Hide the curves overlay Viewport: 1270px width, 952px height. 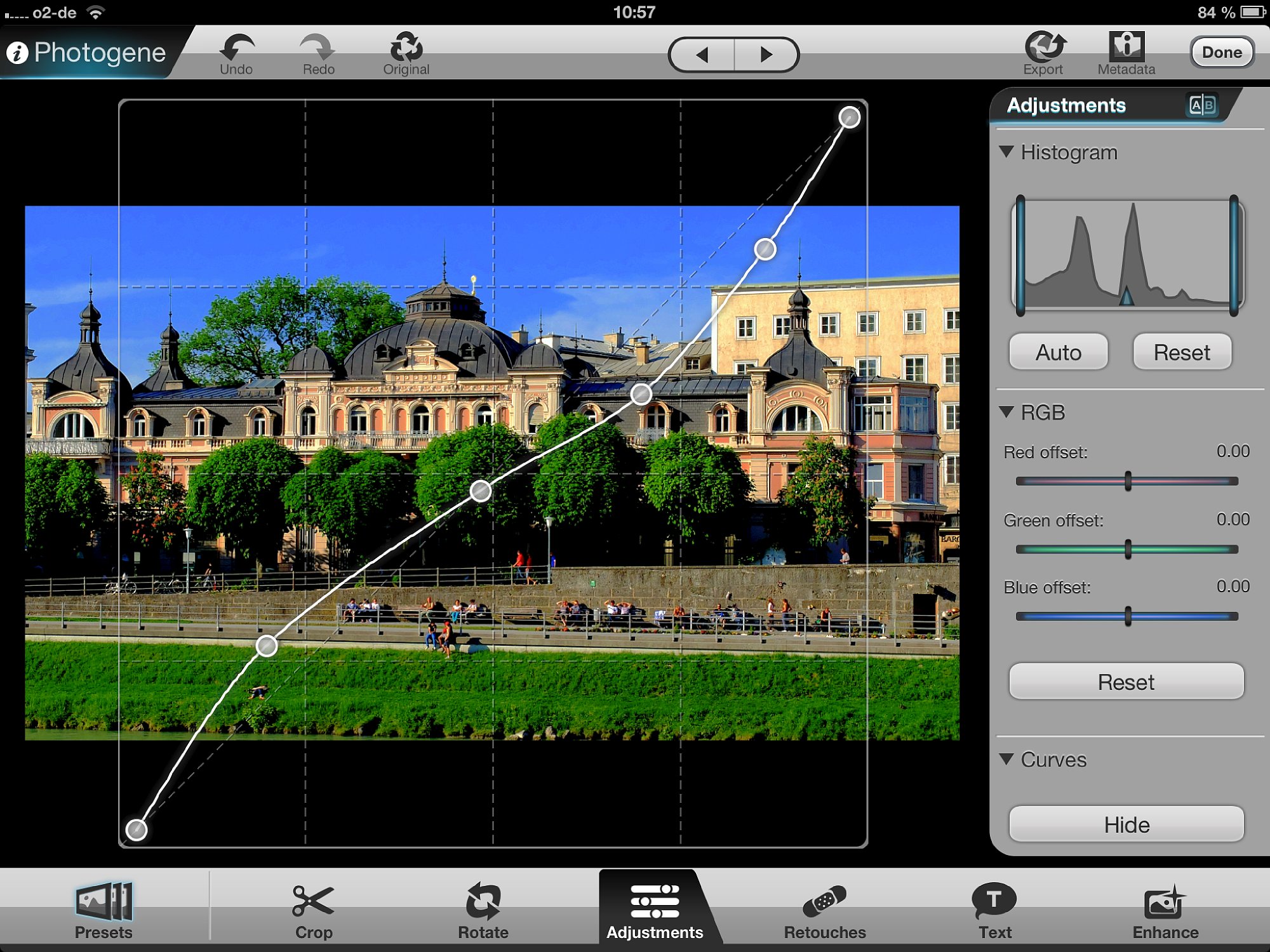[x=1126, y=824]
